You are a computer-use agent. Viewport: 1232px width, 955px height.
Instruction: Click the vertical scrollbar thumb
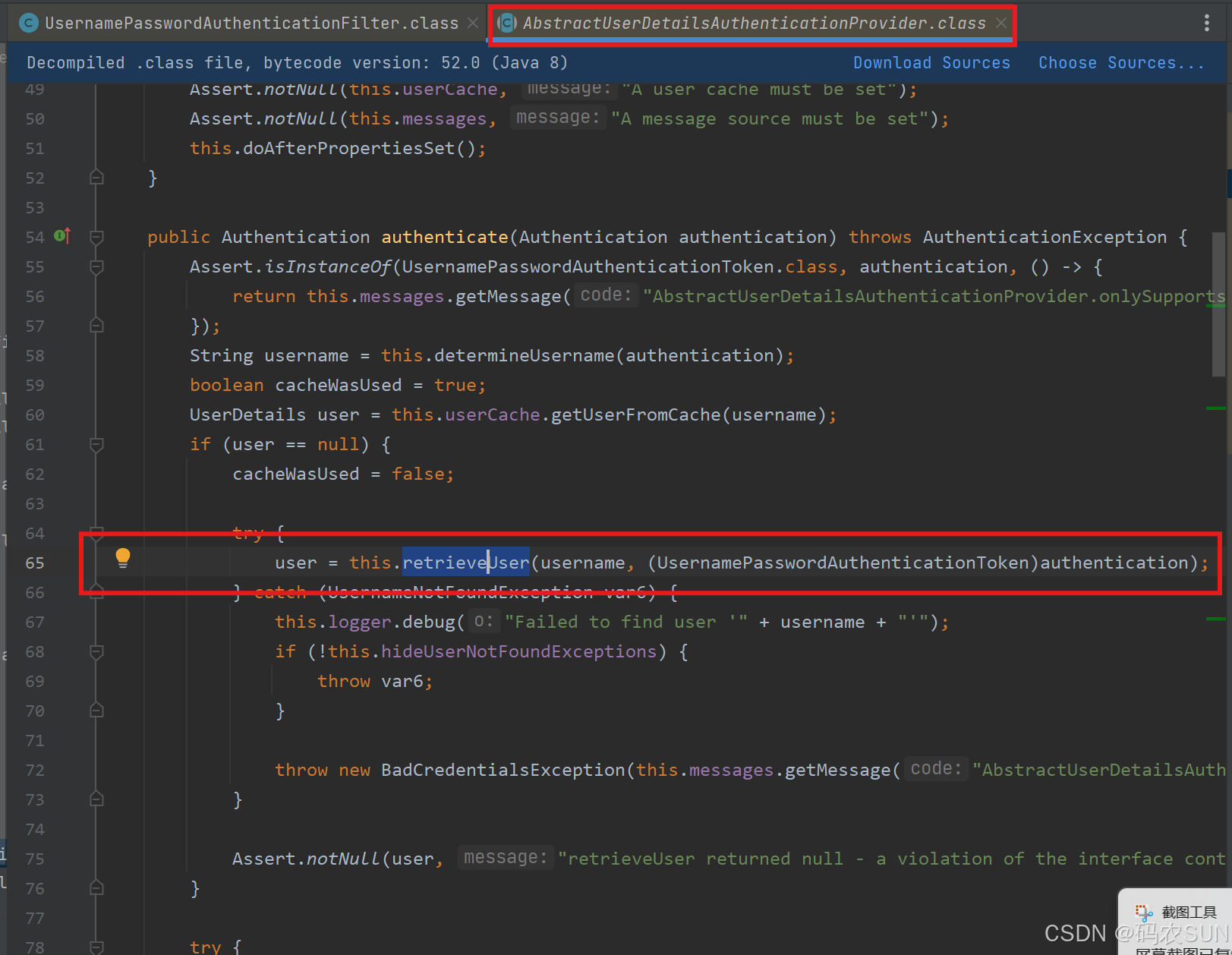(1218, 304)
